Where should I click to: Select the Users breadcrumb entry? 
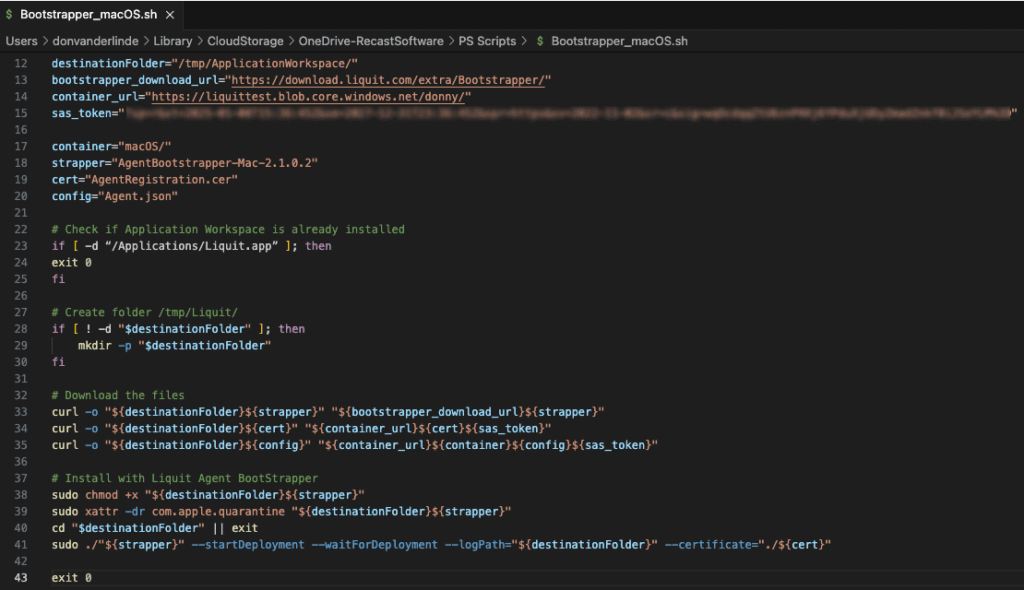pos(21,41)
